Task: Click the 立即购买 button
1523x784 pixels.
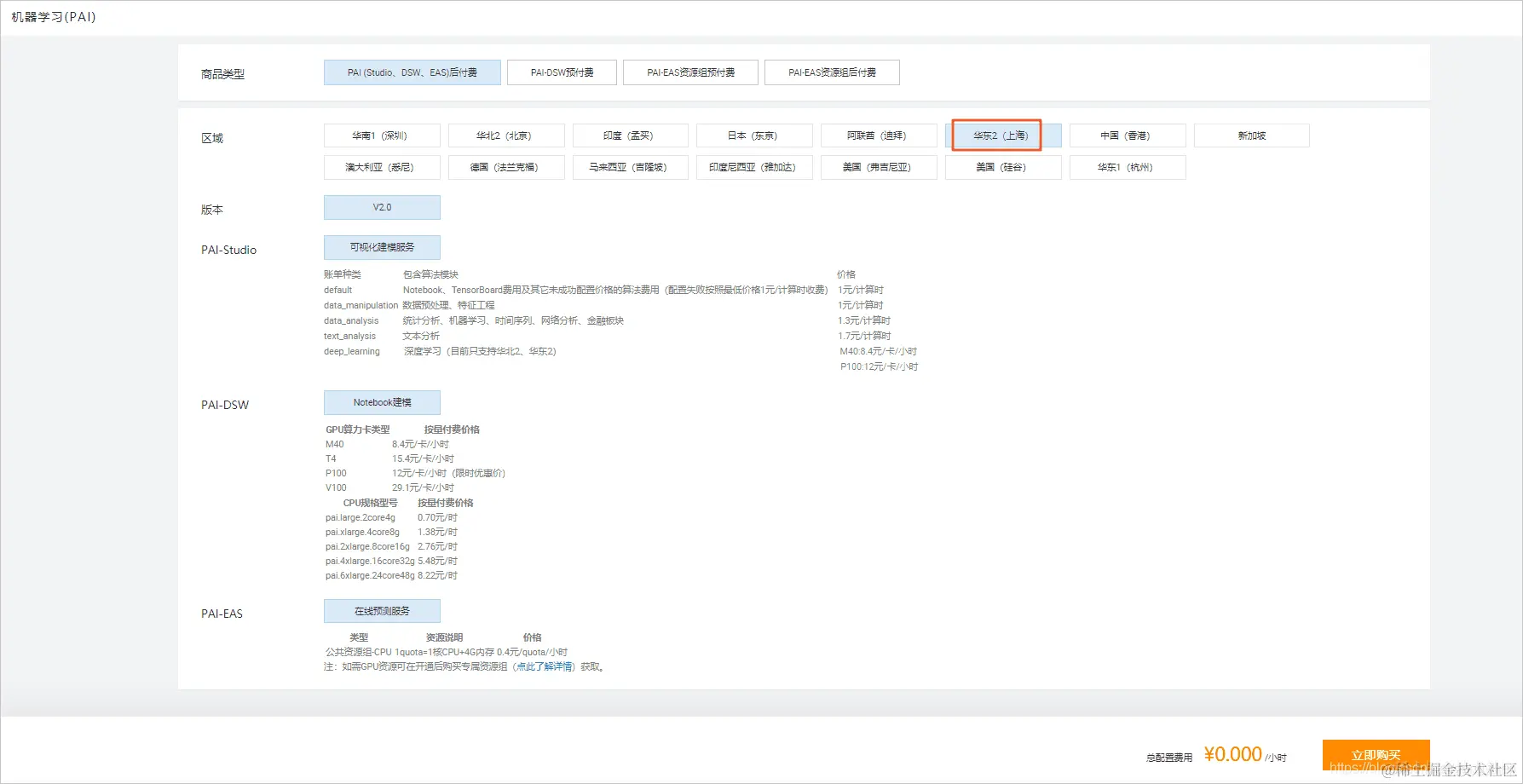Action: click(x=1376, y=755)
